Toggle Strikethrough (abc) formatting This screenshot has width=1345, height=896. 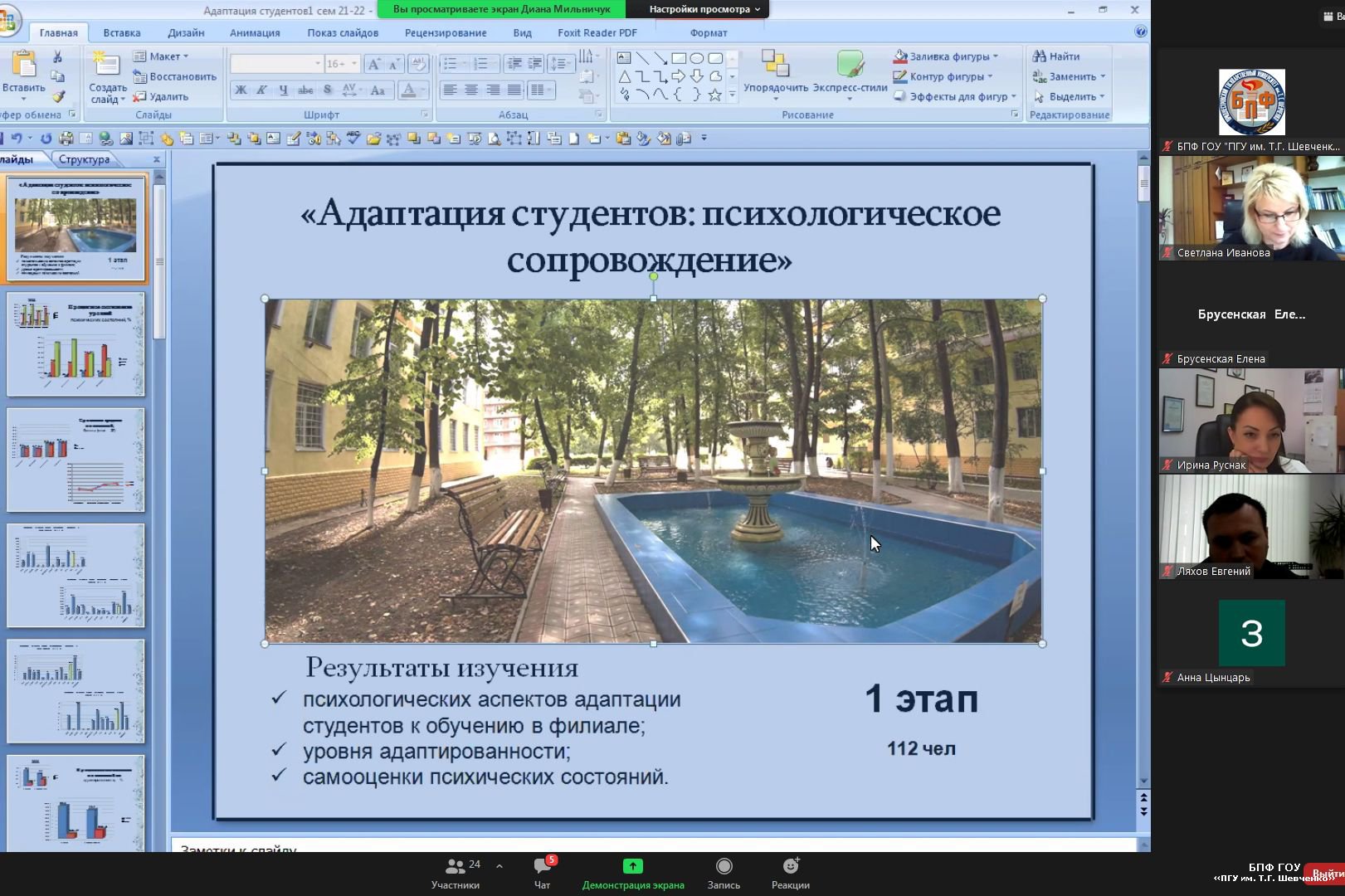pyautogui.click(x=305, y=90)
